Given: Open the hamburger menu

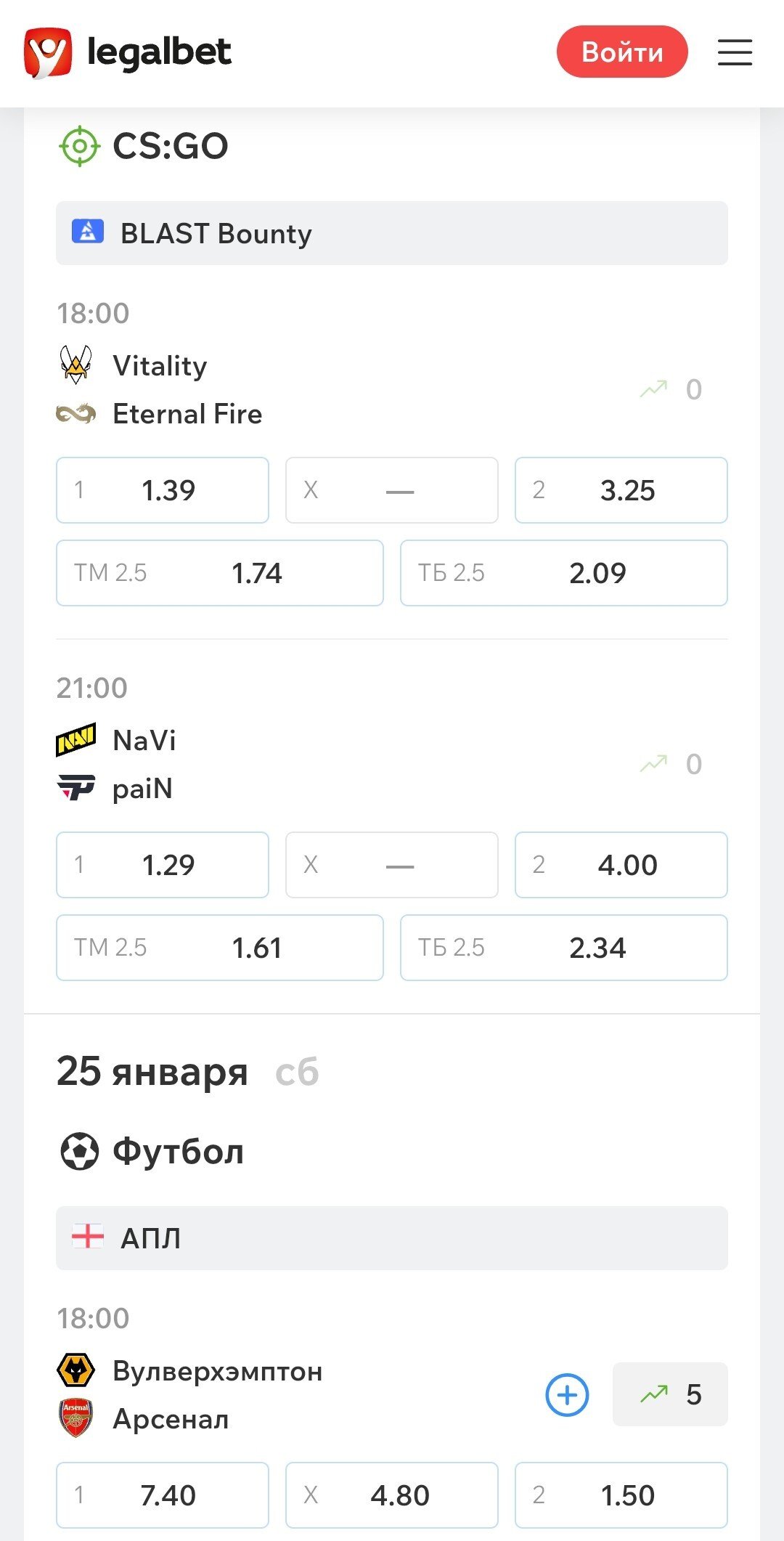Looking at the screenshot, I should 735,53.
